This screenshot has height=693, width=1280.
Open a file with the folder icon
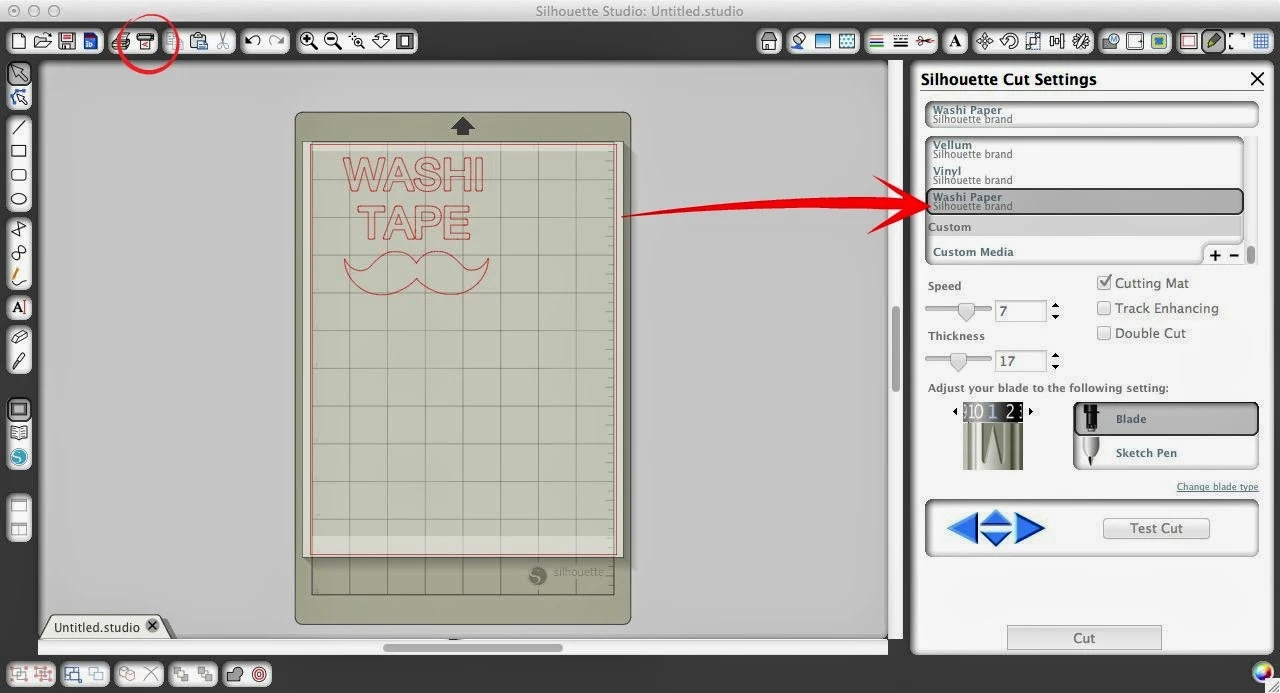(x=42, y=41)
